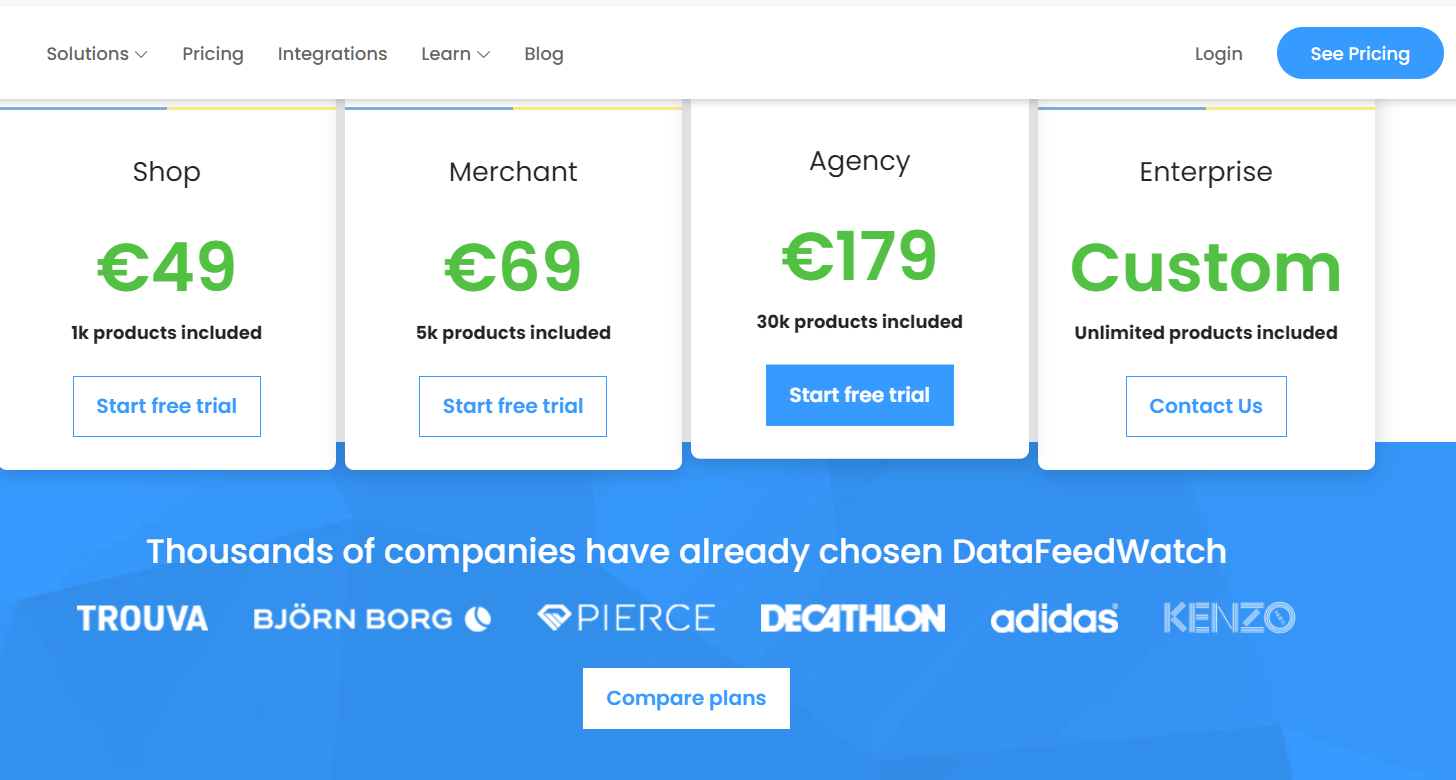Select the Enterprise Custom plan card heading

pyautogui.click(x=1206, y=172)
